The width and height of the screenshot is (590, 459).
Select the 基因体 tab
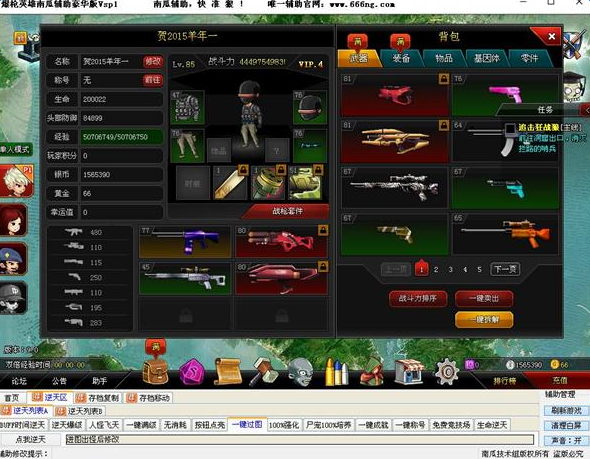[487, 58]
